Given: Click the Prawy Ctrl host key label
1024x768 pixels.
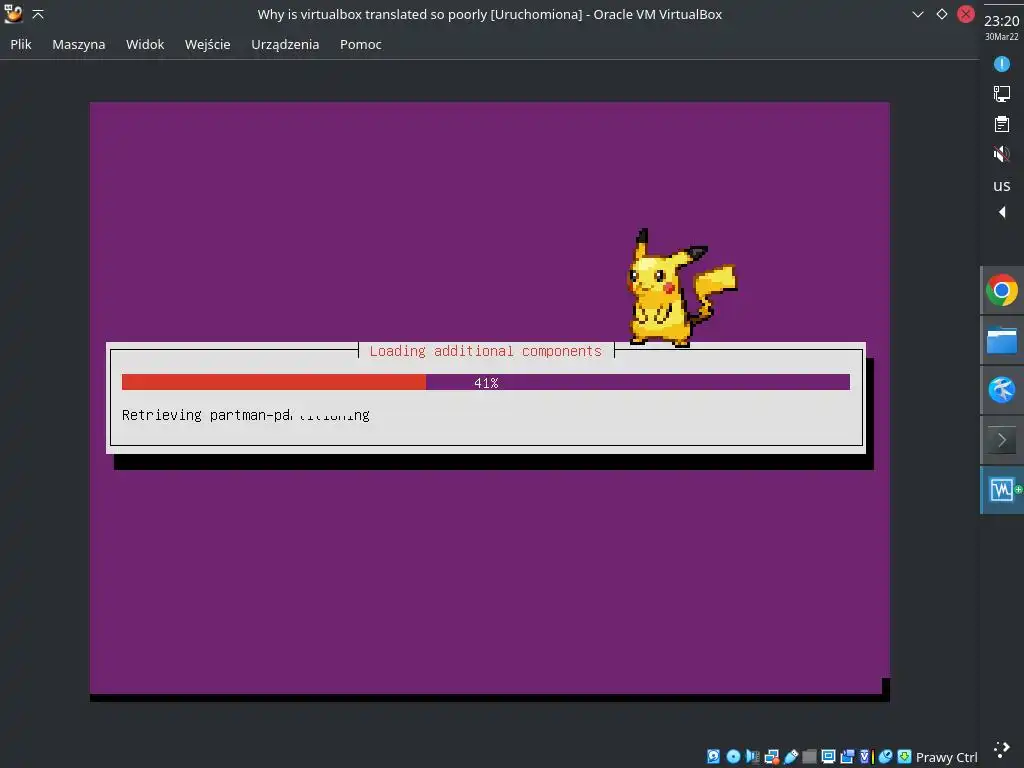Looking at the screenshot, I should [946, 757].
